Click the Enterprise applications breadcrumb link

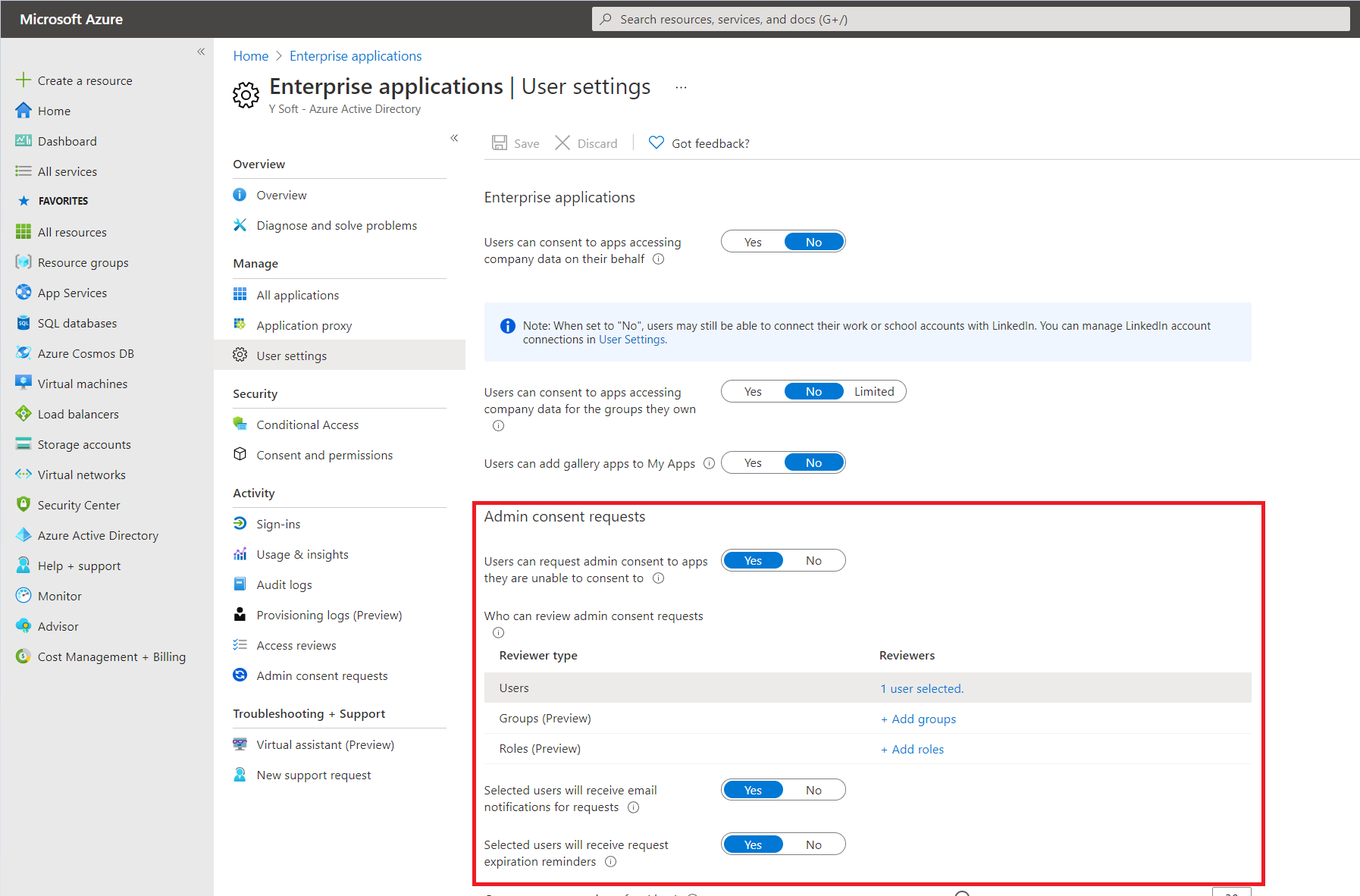tap(356, 56)
